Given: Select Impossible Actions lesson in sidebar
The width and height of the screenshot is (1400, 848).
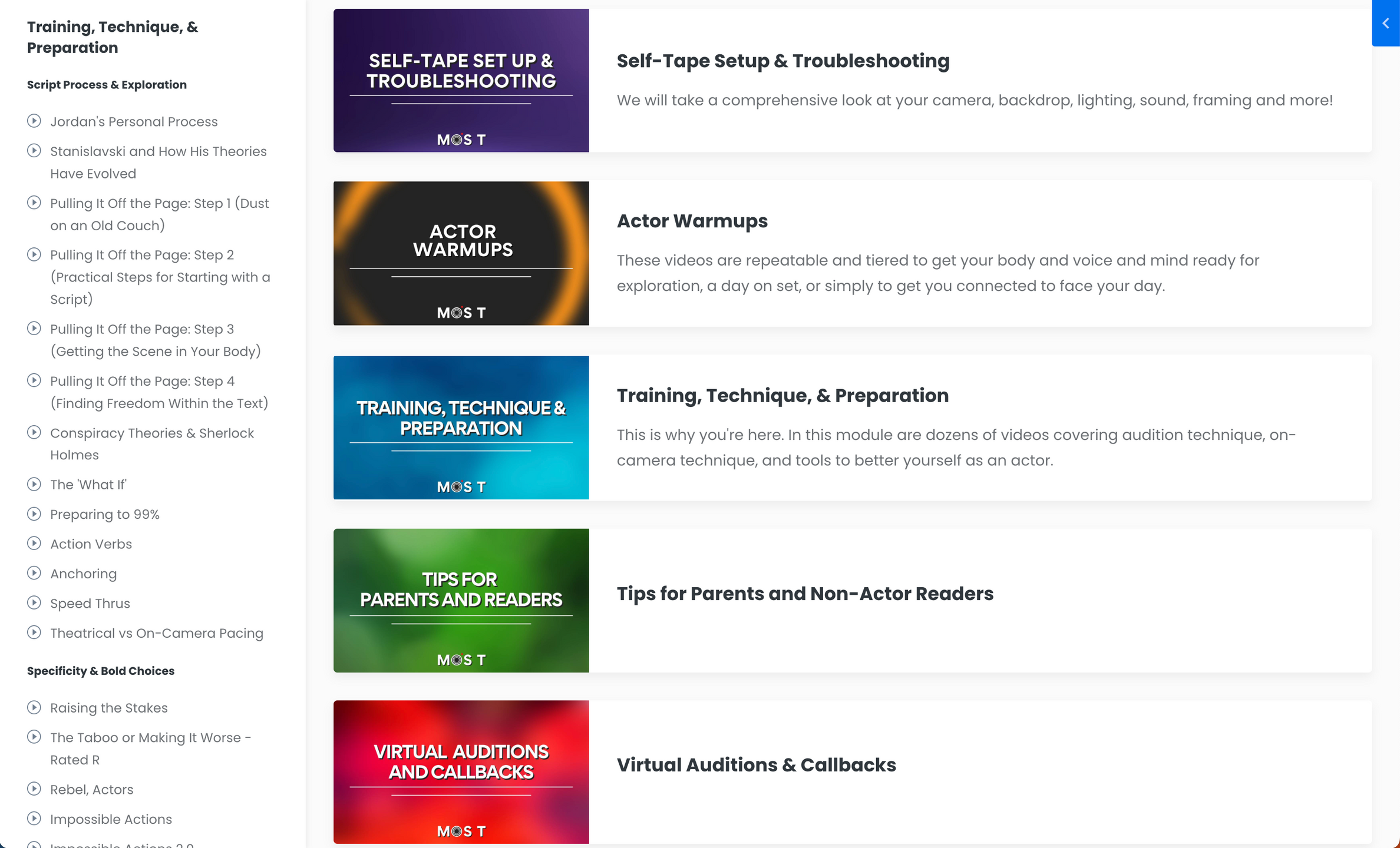Looking at the screenshot, I should click(111, 819).
